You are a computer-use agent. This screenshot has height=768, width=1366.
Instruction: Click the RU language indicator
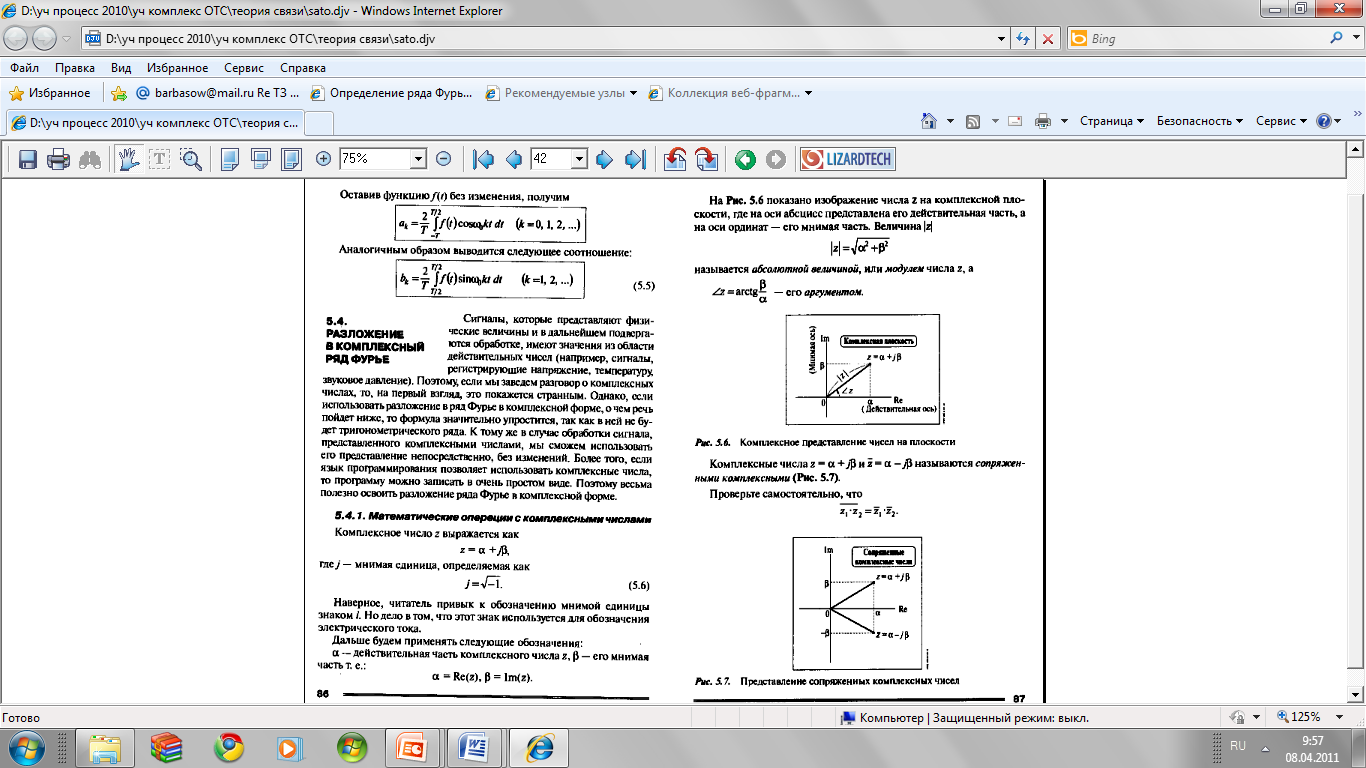[x=1238, y=746]
